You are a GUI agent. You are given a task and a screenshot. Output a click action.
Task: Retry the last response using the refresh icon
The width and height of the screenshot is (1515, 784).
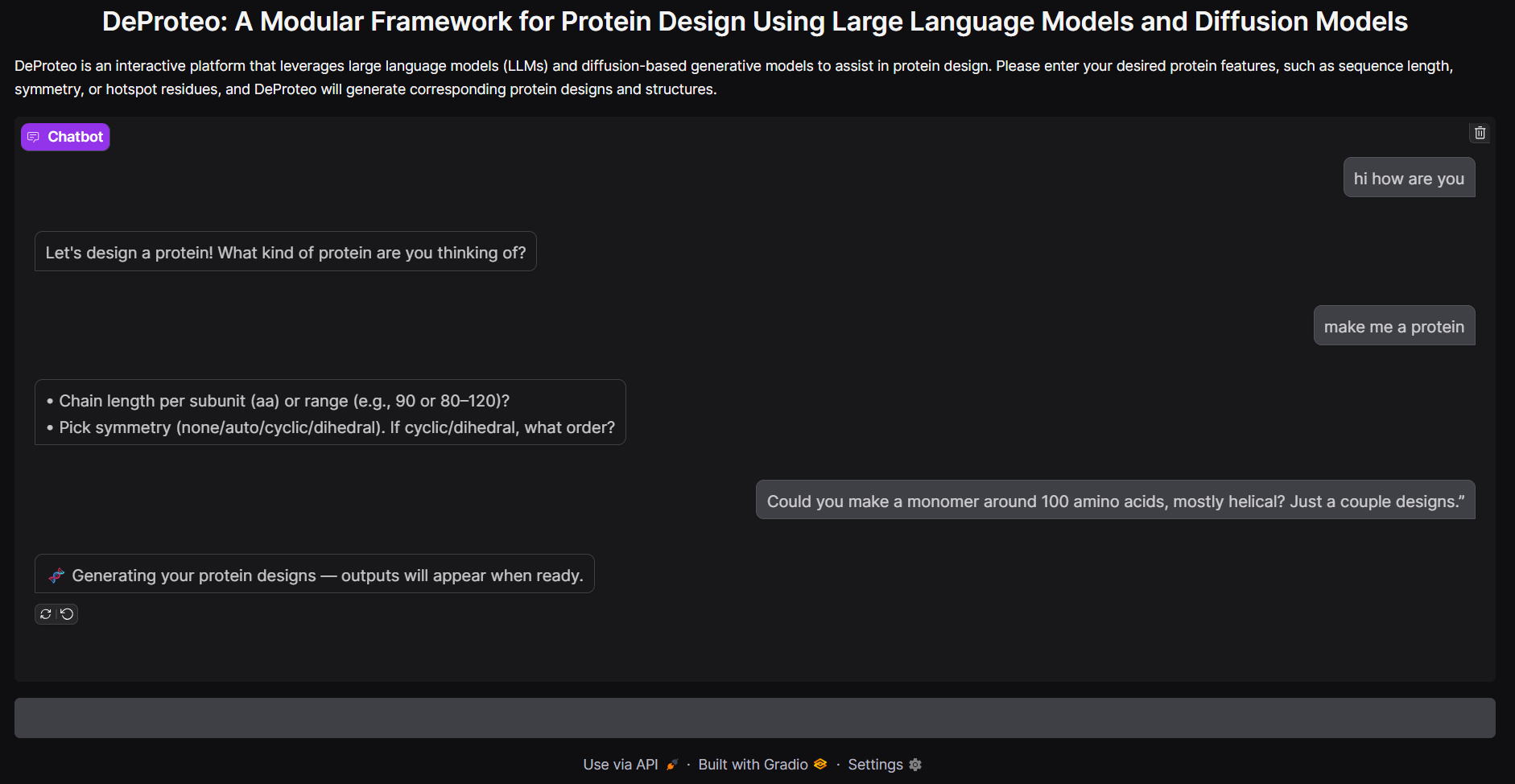point(46,614)
